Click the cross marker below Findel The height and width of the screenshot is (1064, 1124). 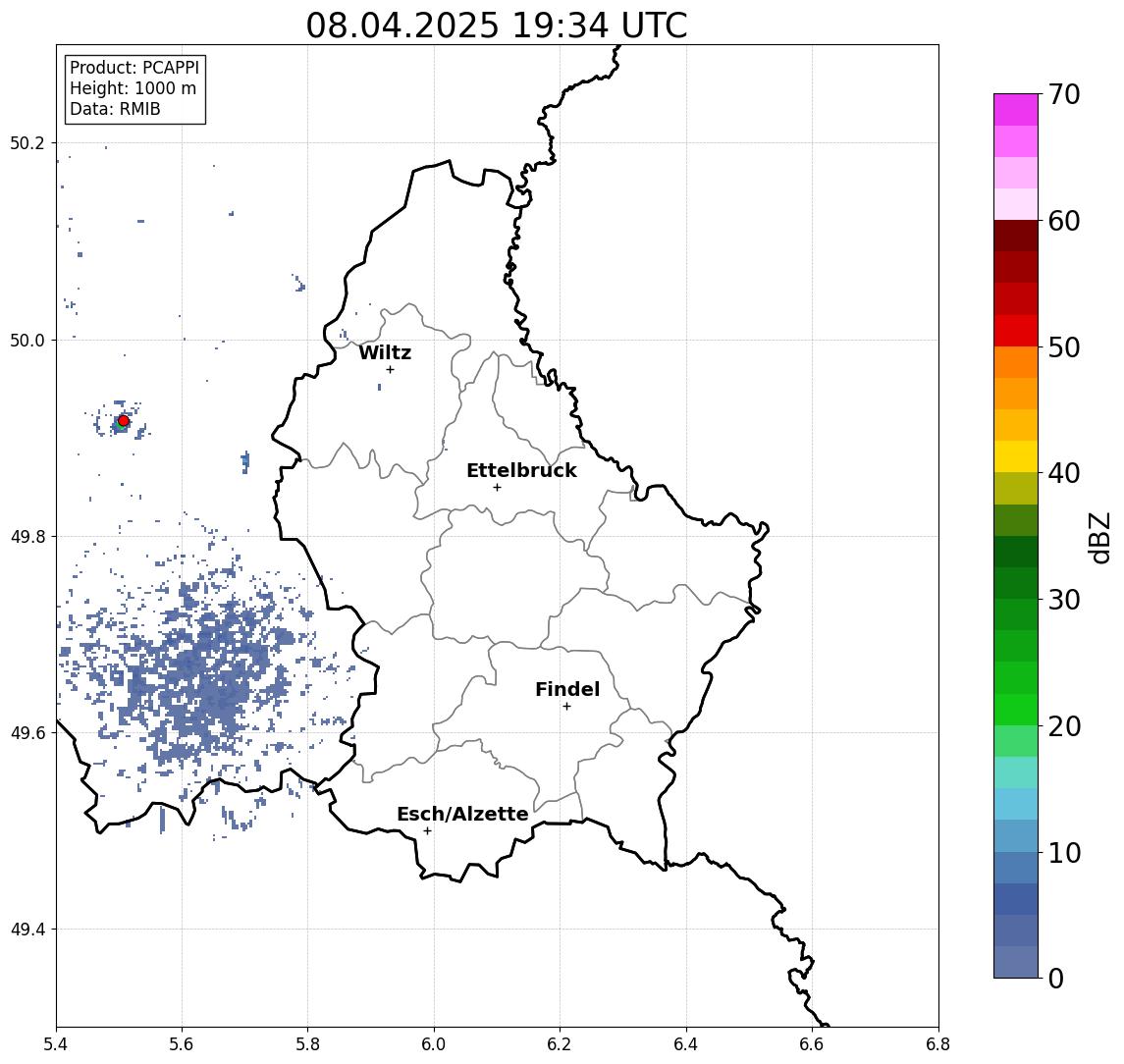point(566,707)
